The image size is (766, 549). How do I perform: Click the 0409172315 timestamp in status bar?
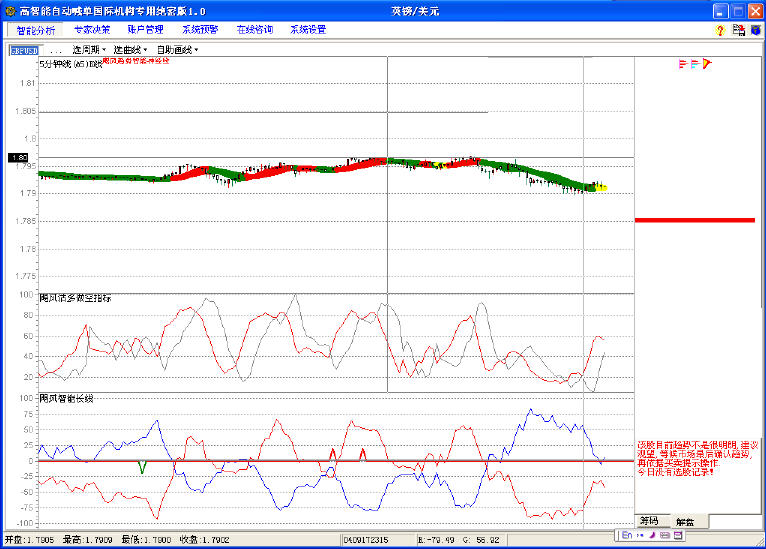[x=366, y=540]
